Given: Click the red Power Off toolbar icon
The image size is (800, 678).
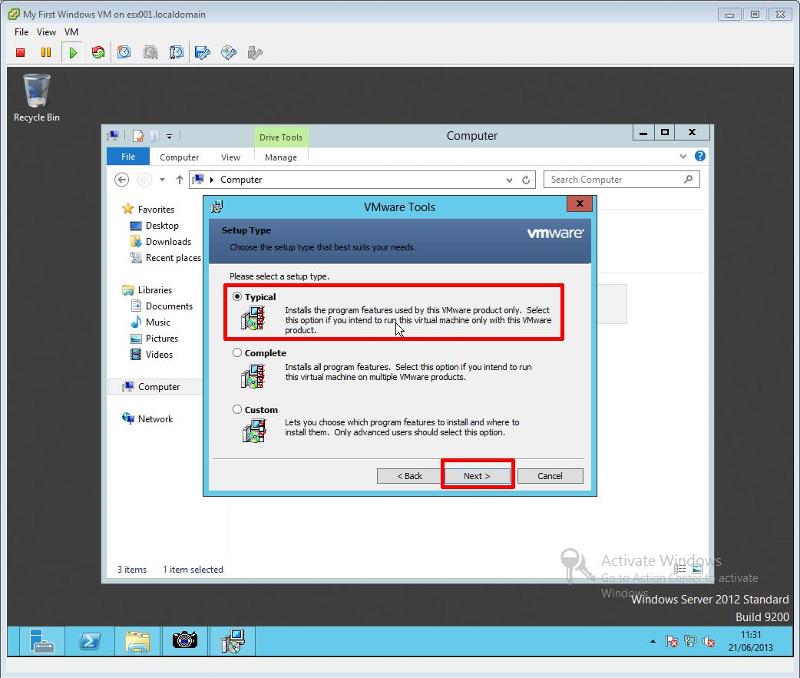Looking at the screenshot, I should coord(20,53).
